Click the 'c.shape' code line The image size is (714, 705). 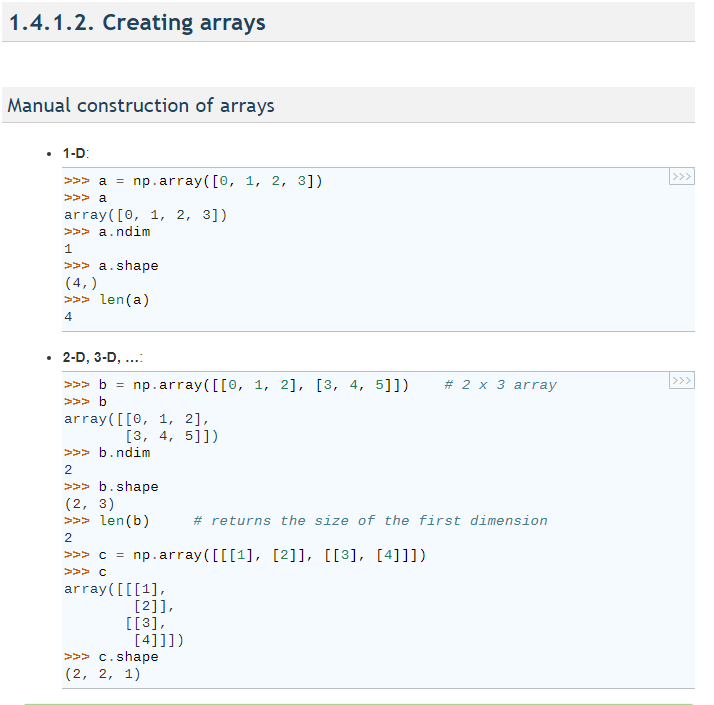(x=128, y=657)
